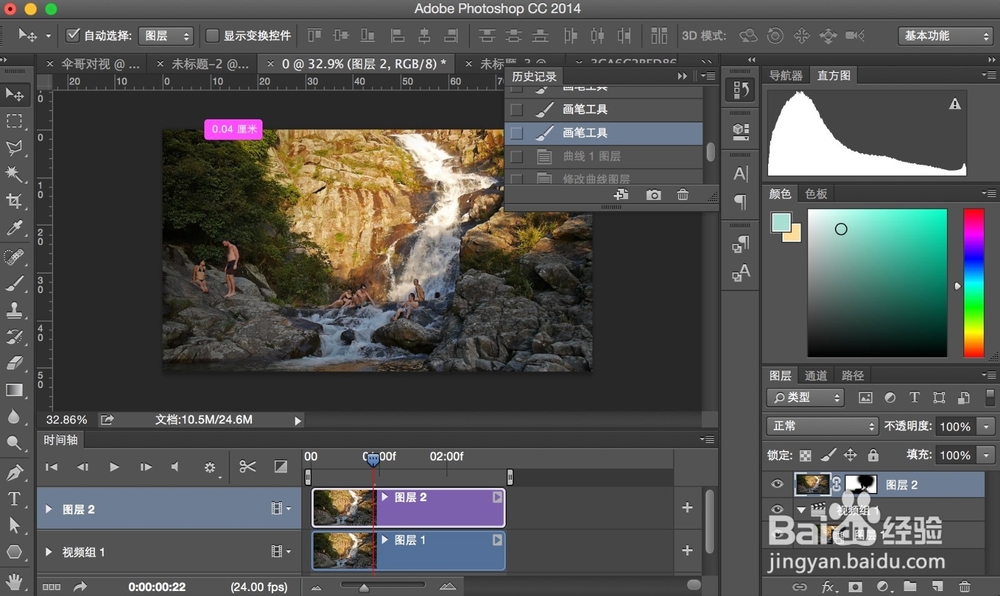Open opacity 不透明度 dropdown arrow
The width and height of the screenshot is (1000, 596).
click(x=987, y=426)
